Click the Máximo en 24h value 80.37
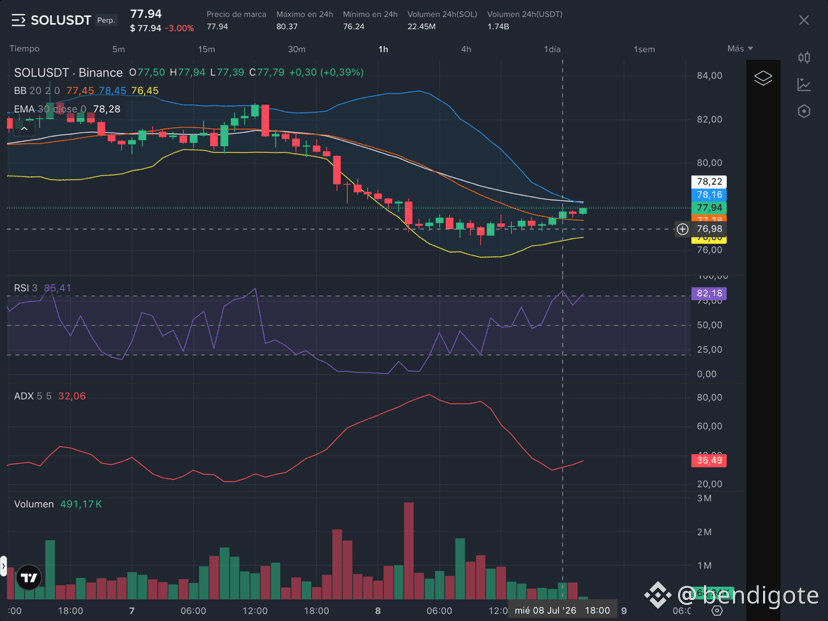The image size is (828, 621). click(x=287, y=26)
